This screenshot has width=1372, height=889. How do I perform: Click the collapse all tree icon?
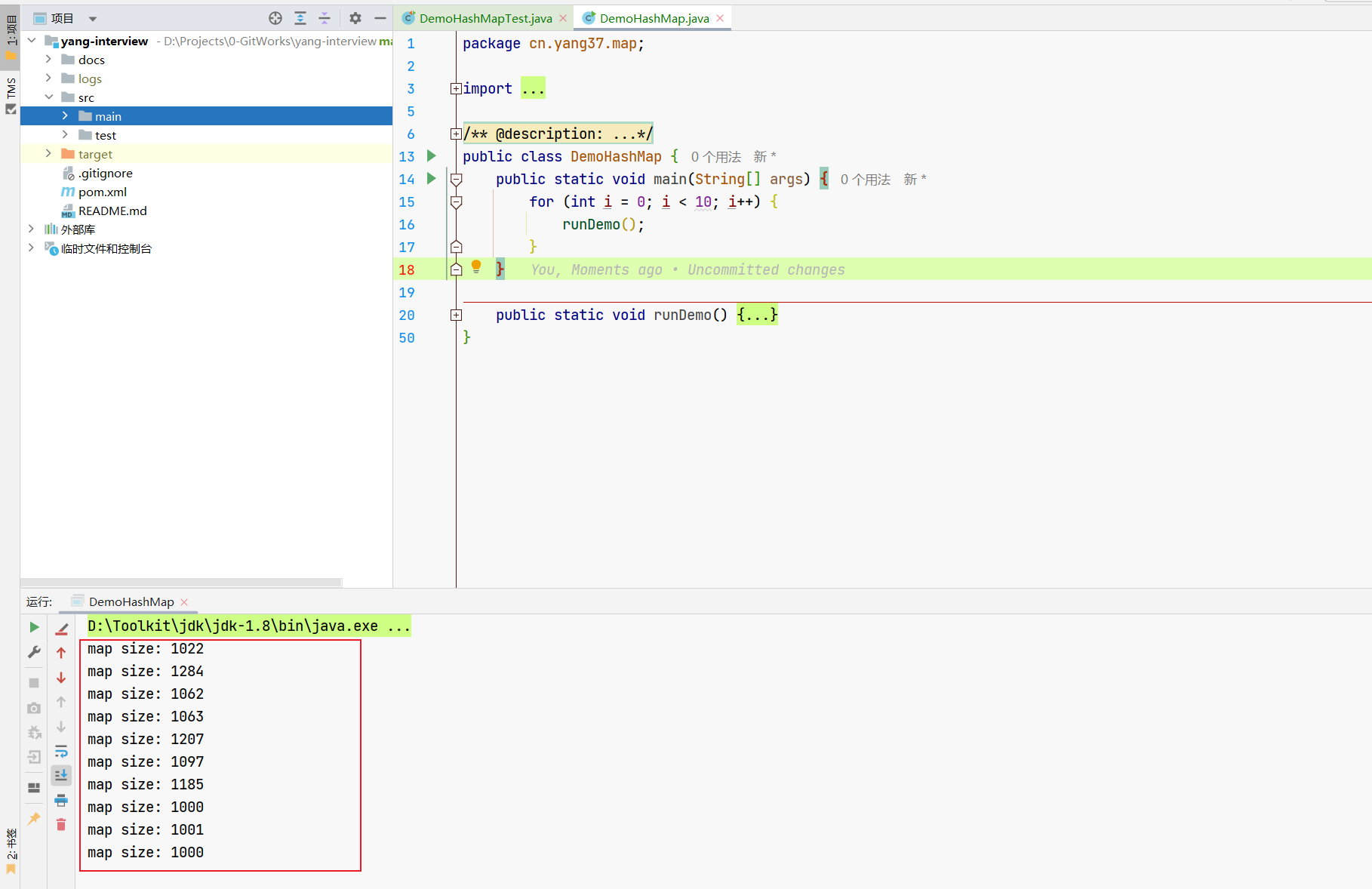point(325,18)
